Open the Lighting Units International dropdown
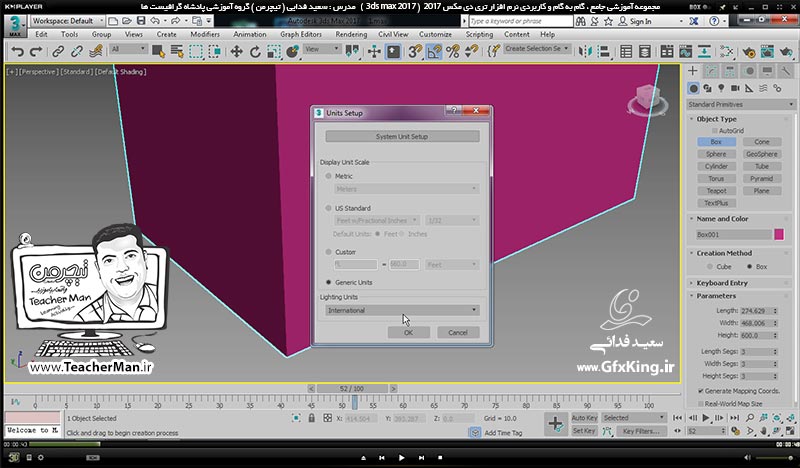The height and width of the screenshot is (468, 800). tap(402, 310)
